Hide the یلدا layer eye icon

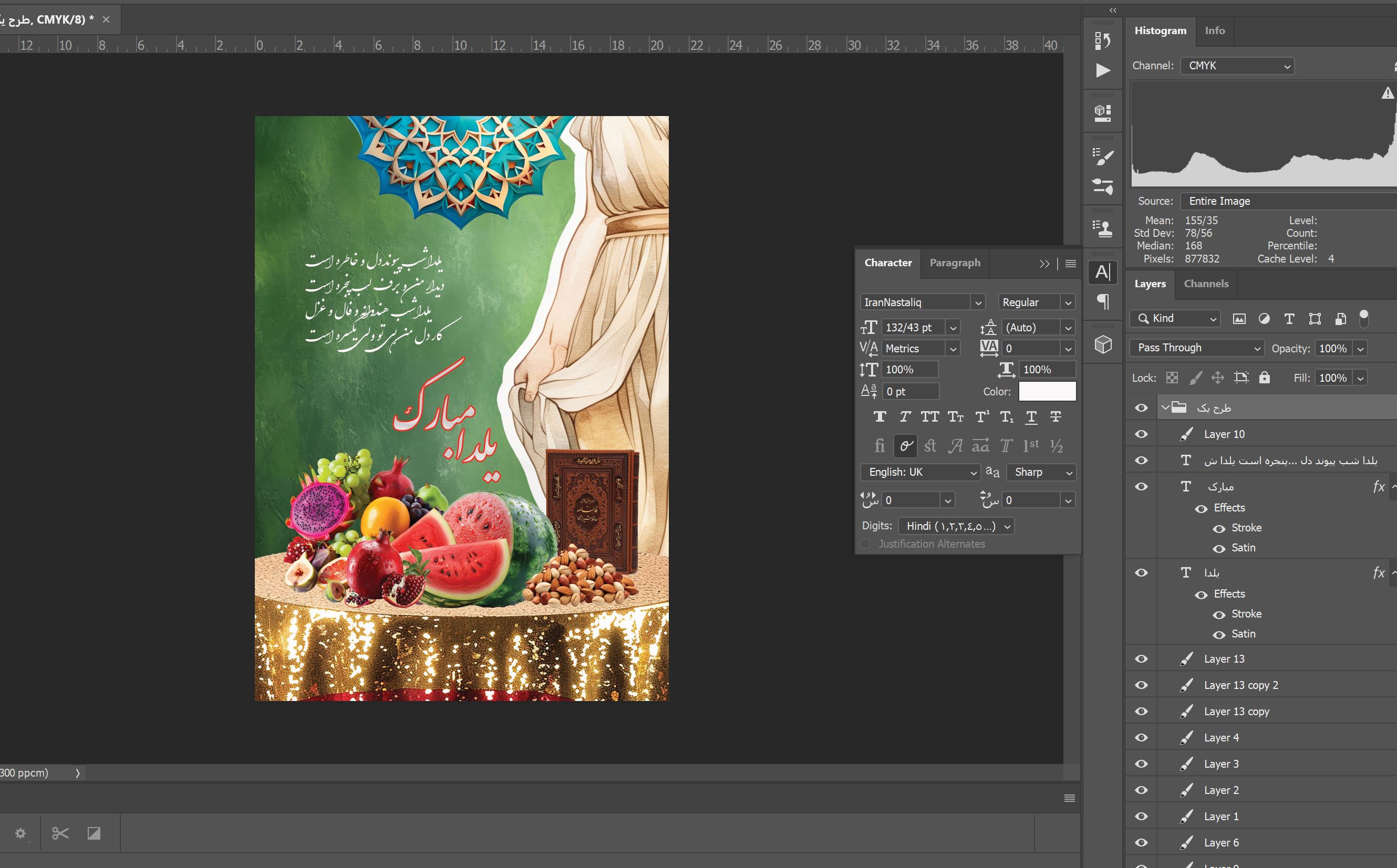pyautogui.click(x=1140, y=572)
